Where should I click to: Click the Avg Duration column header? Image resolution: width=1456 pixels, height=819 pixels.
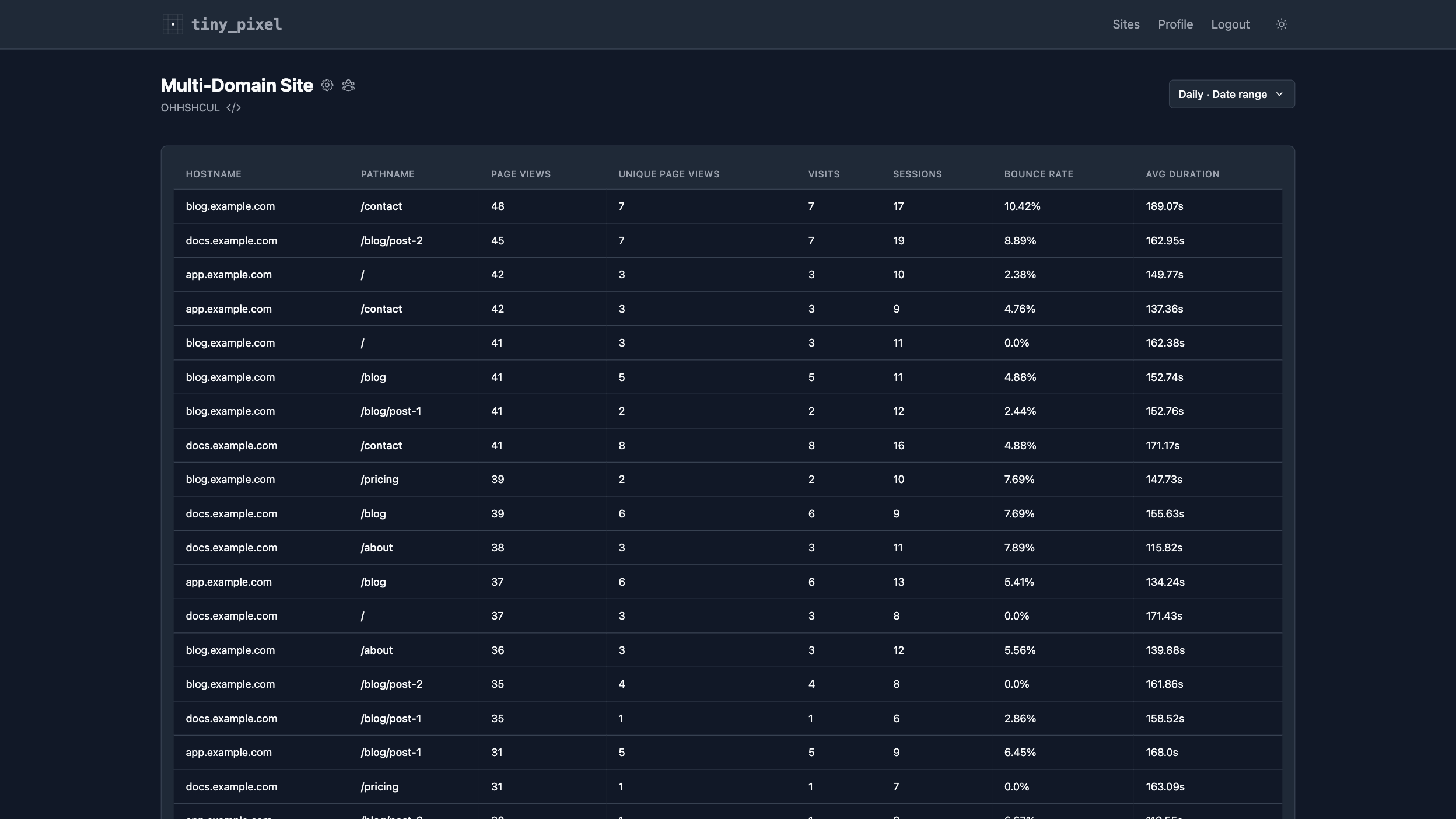pyautogui.click(x=1182, y=174)
